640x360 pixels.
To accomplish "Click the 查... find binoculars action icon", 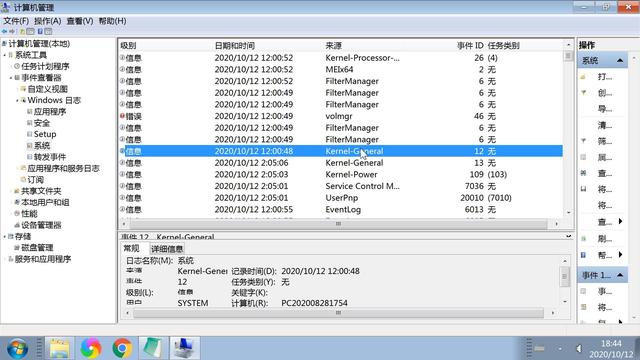I will pyautogui.click(x=583, y=173).
